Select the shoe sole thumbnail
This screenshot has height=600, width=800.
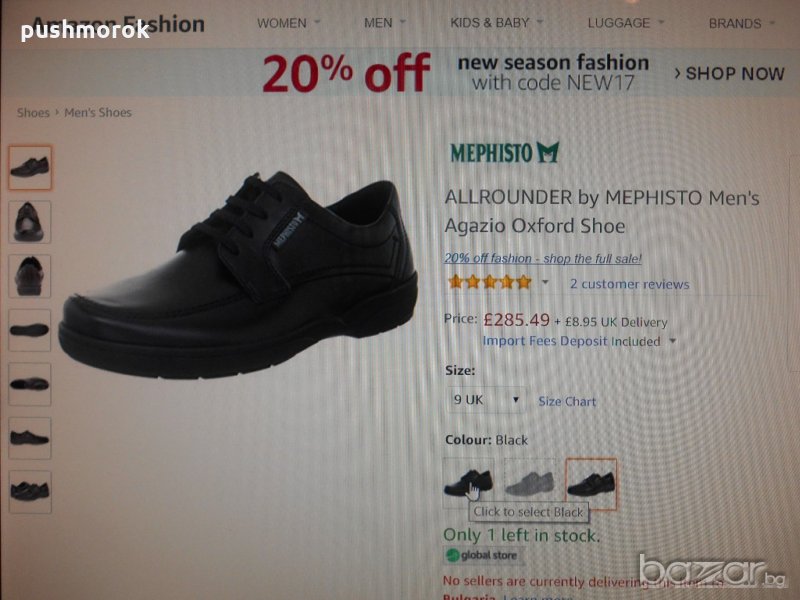tap(30, 330)
